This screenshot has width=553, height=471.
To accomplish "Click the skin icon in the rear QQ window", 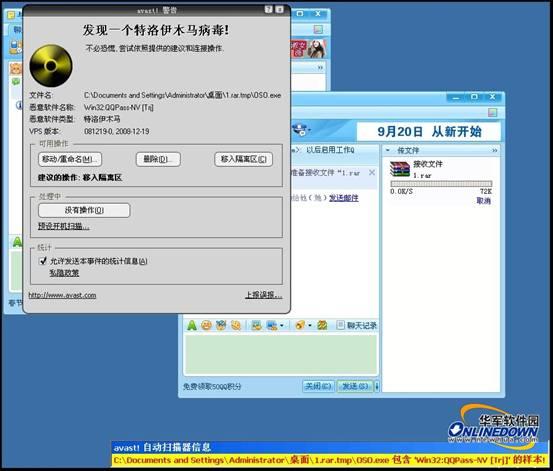I will coord(318,29).
